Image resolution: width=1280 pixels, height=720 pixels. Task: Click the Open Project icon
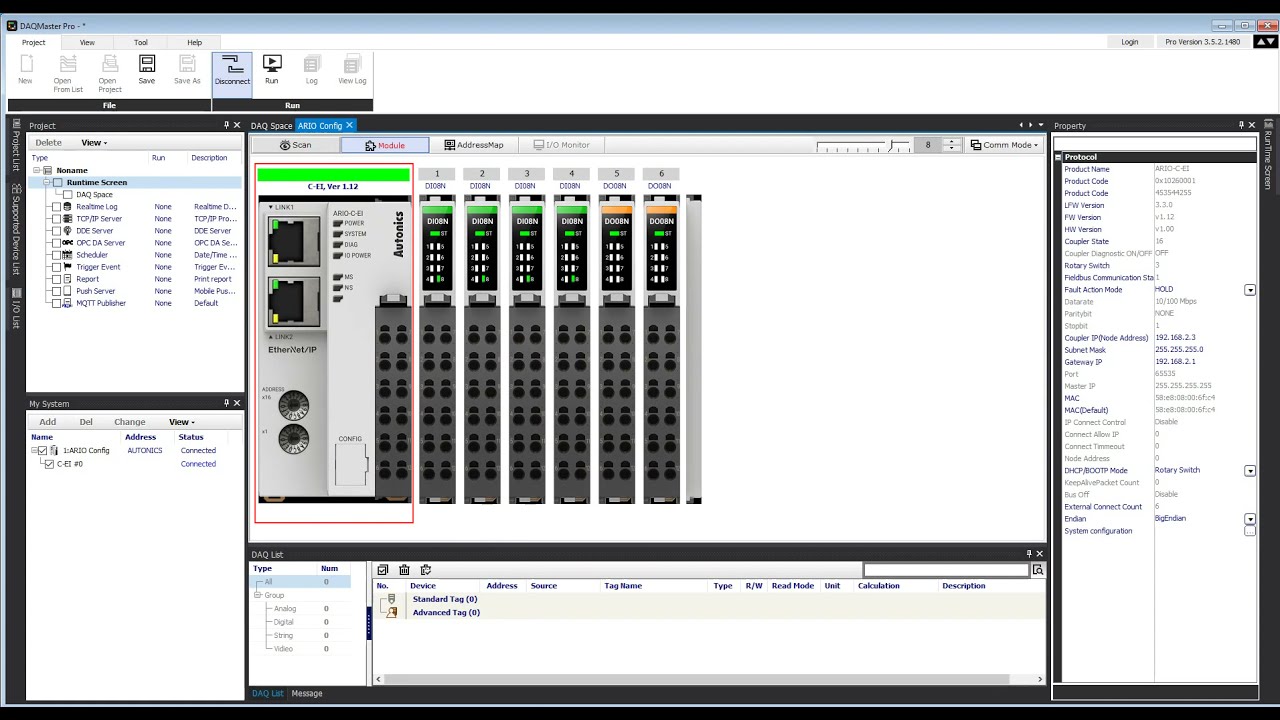[109, 64]
